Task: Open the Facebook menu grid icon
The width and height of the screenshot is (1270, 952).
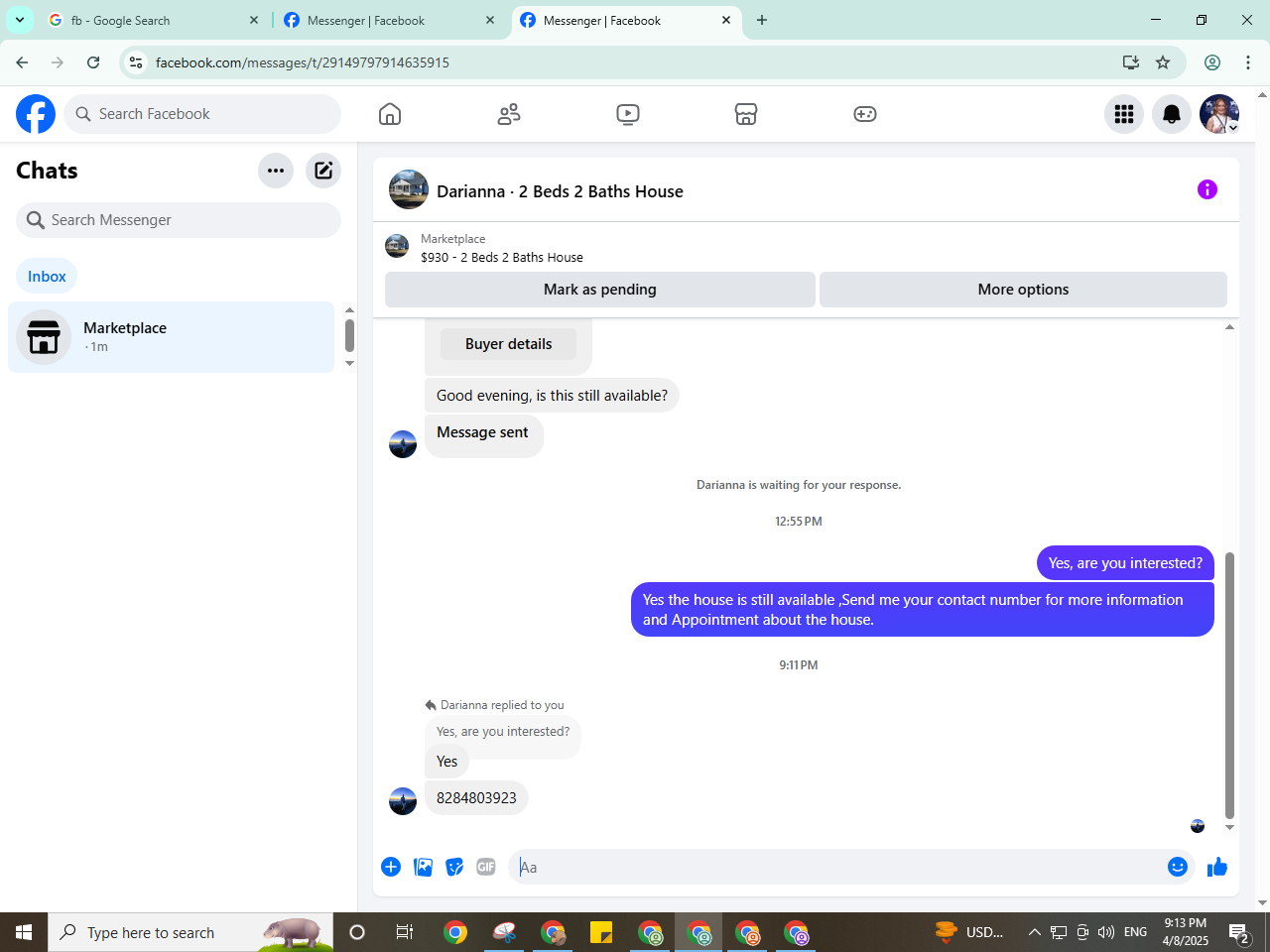Action: pos(1124,114)
